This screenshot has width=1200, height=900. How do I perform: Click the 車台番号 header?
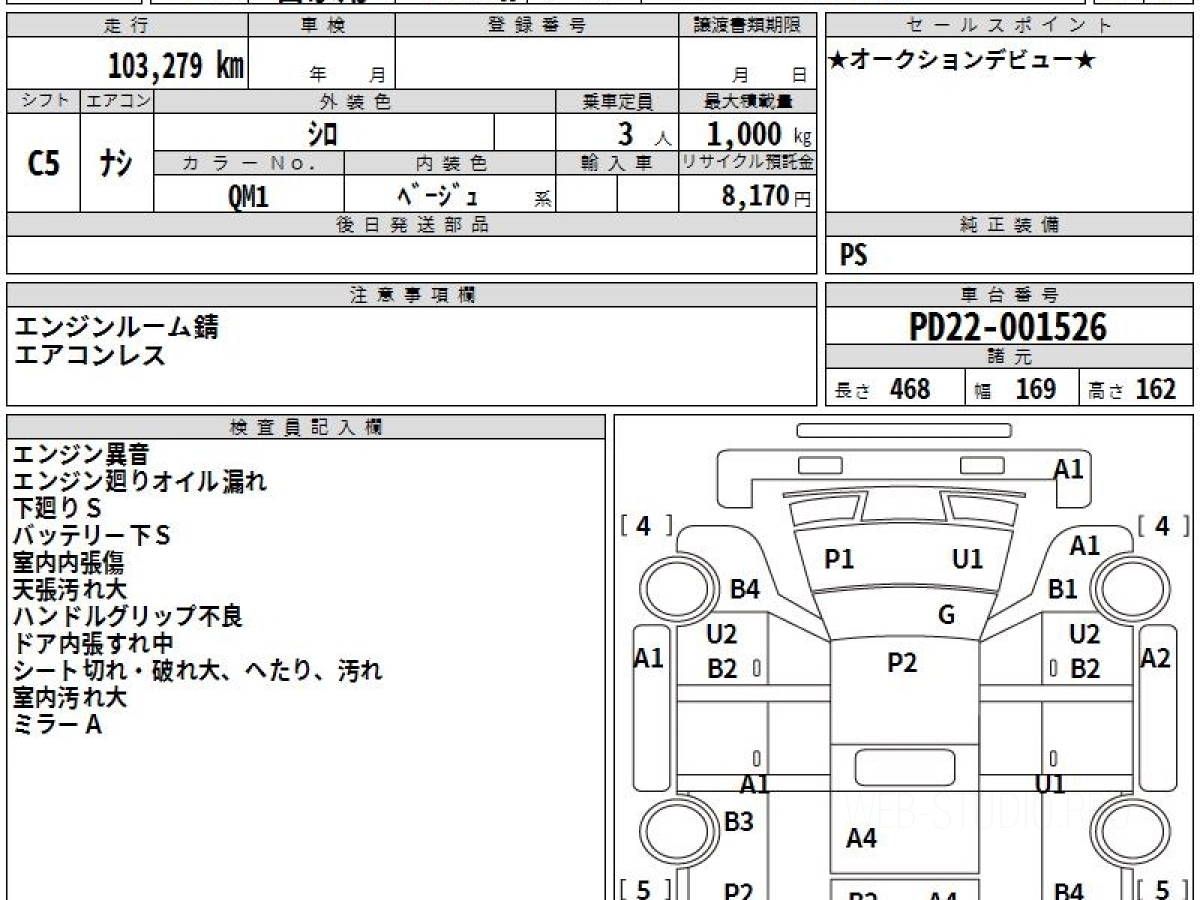tap(1010, 295)
